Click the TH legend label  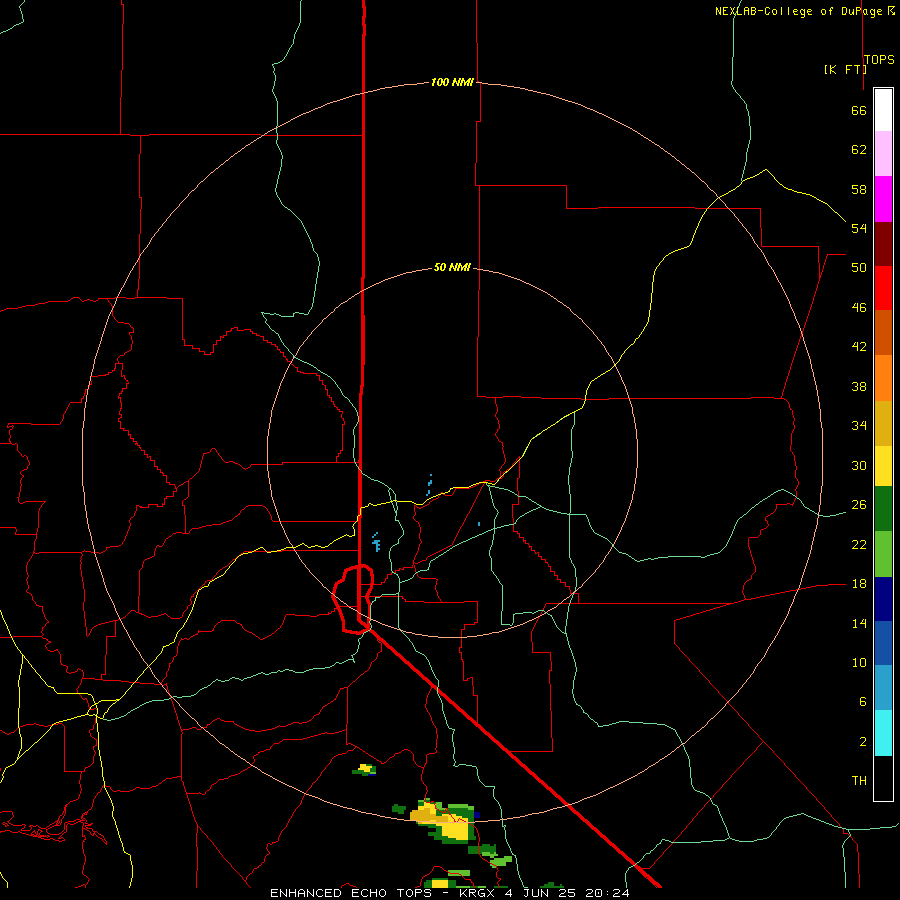(859, 780)
